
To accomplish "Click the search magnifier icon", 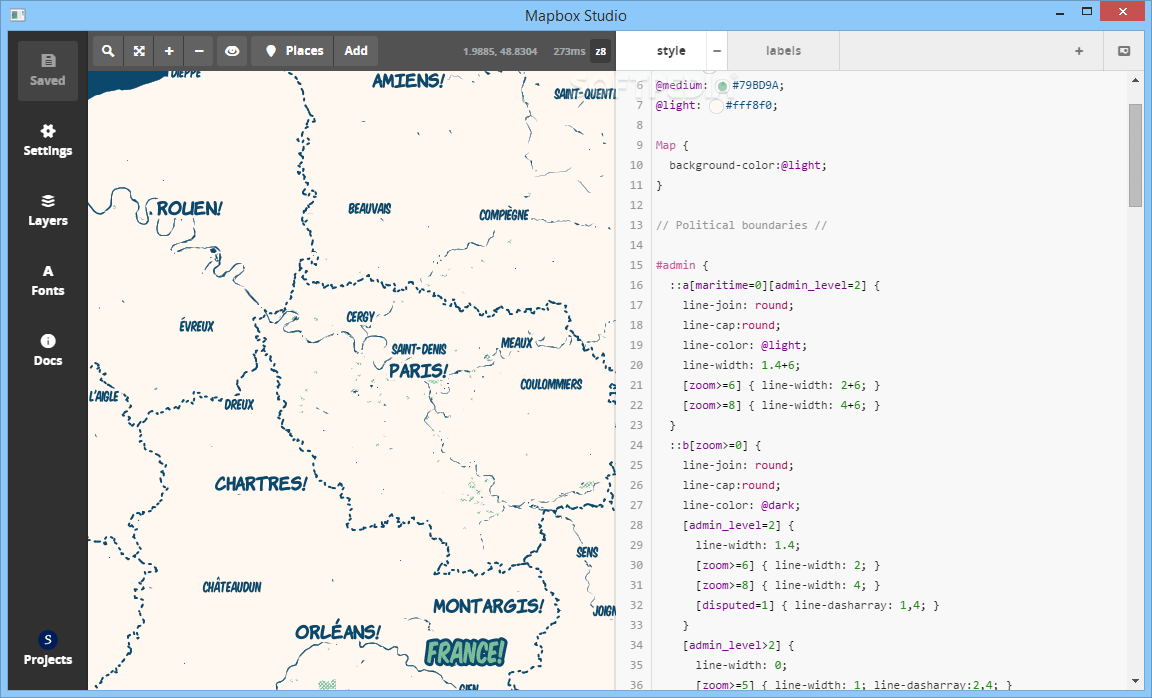I will (108, 51).
